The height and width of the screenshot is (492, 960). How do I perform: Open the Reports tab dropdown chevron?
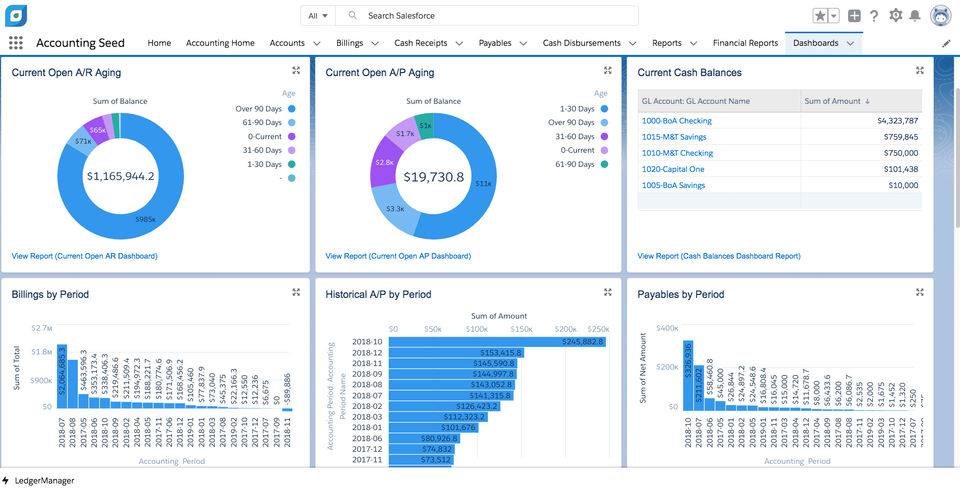pos(694,43)
